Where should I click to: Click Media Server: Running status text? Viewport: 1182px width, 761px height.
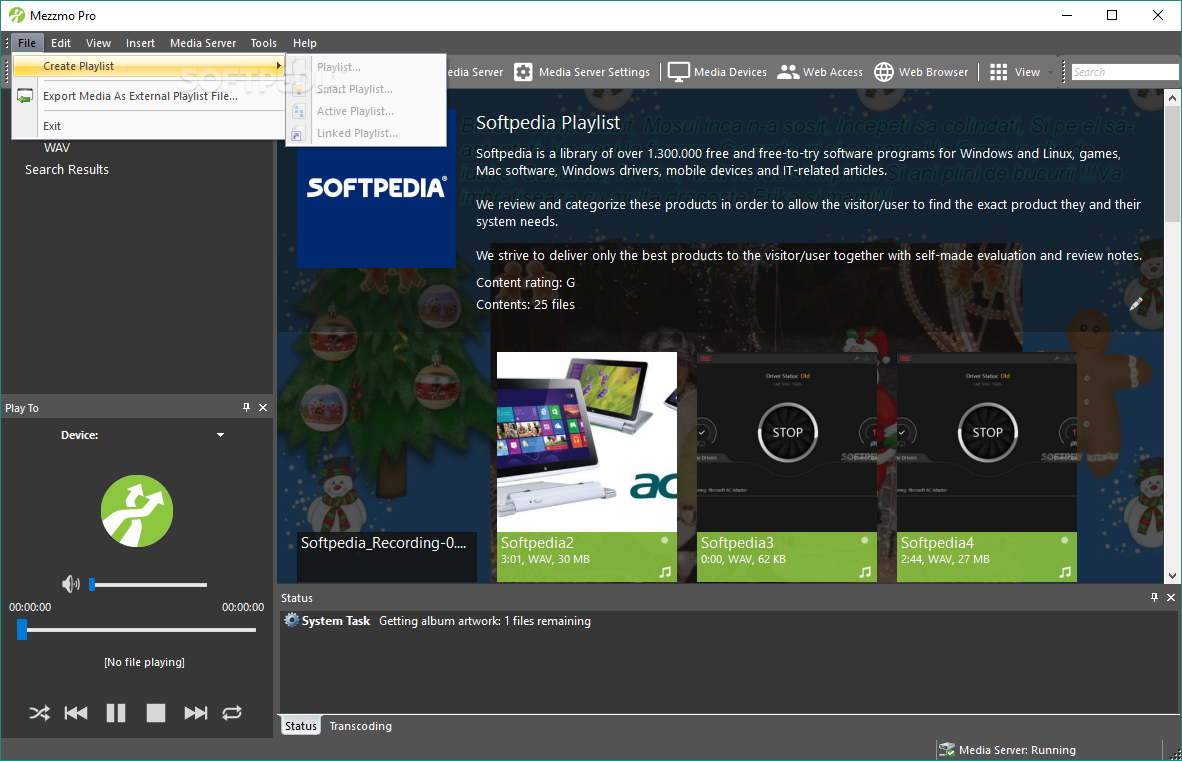(1017, 750)
